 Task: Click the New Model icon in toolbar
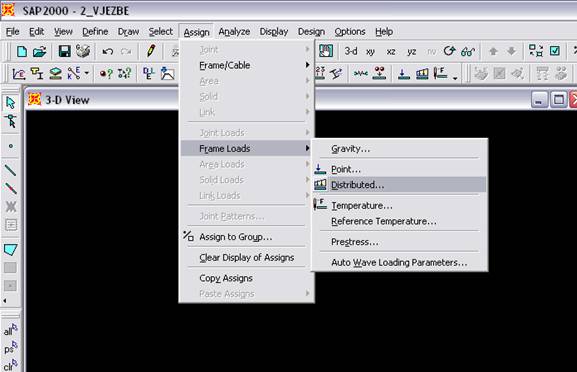point(22,52)
